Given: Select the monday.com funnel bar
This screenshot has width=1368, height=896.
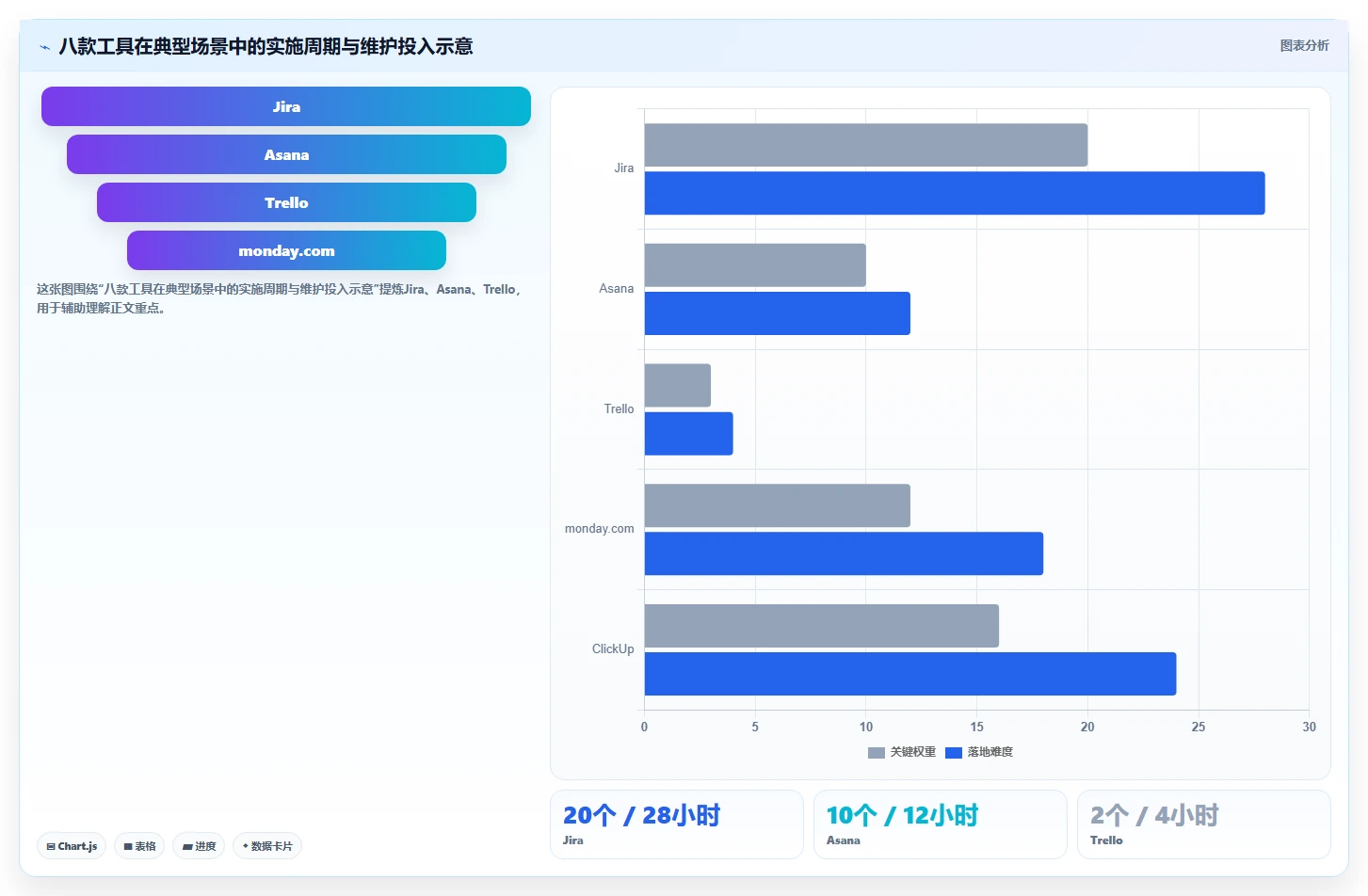Looking at the screenshot, I should click(x=286, y=250).
